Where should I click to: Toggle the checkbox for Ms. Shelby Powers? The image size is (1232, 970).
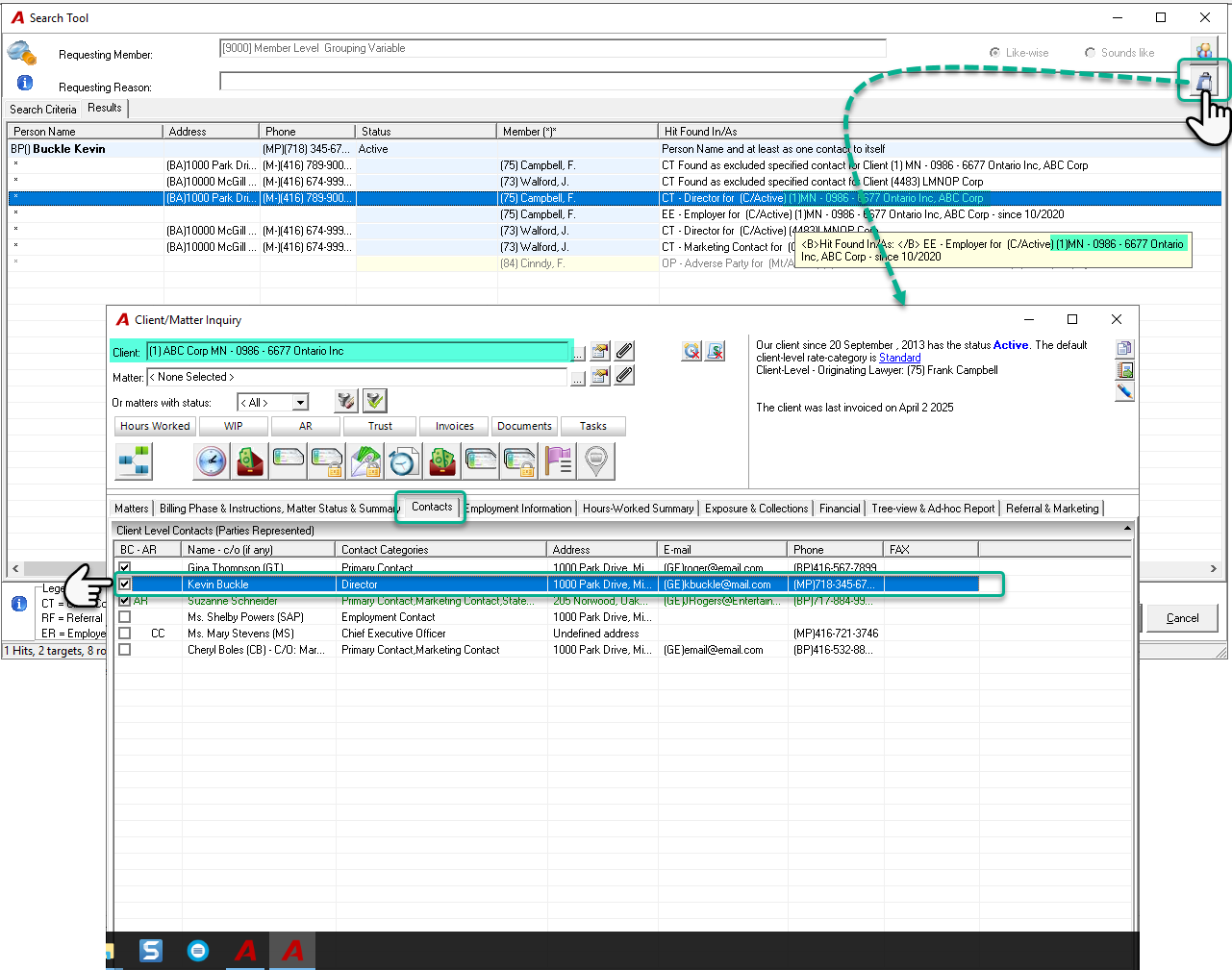[124, 616]
